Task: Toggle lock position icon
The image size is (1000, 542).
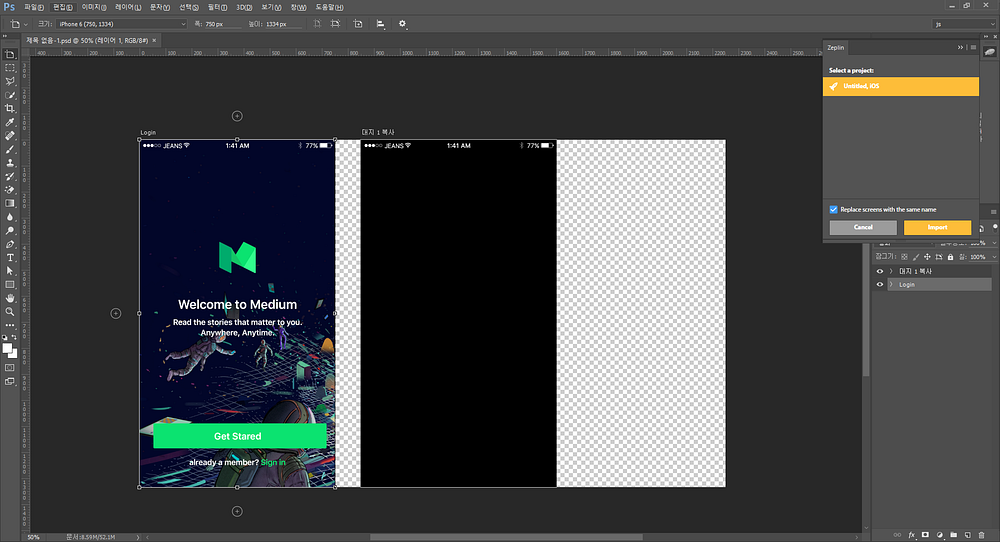Action: point(927,257)
